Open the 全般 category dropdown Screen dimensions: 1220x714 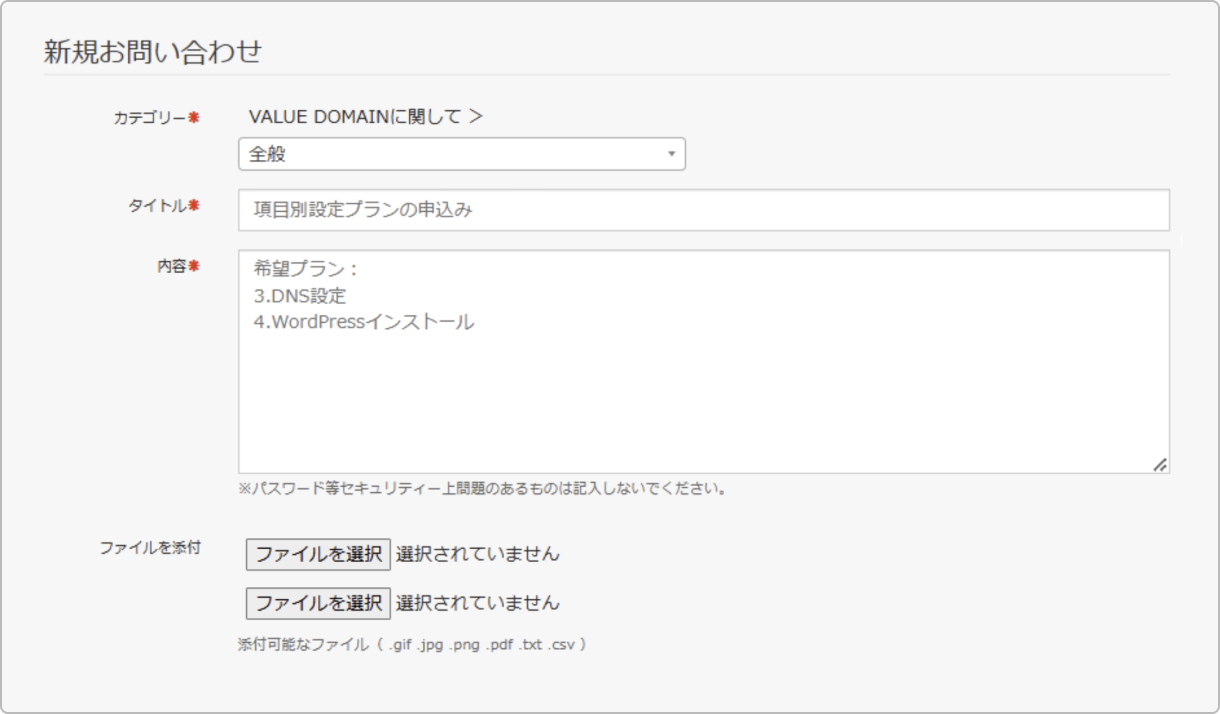tap(460, 154)
